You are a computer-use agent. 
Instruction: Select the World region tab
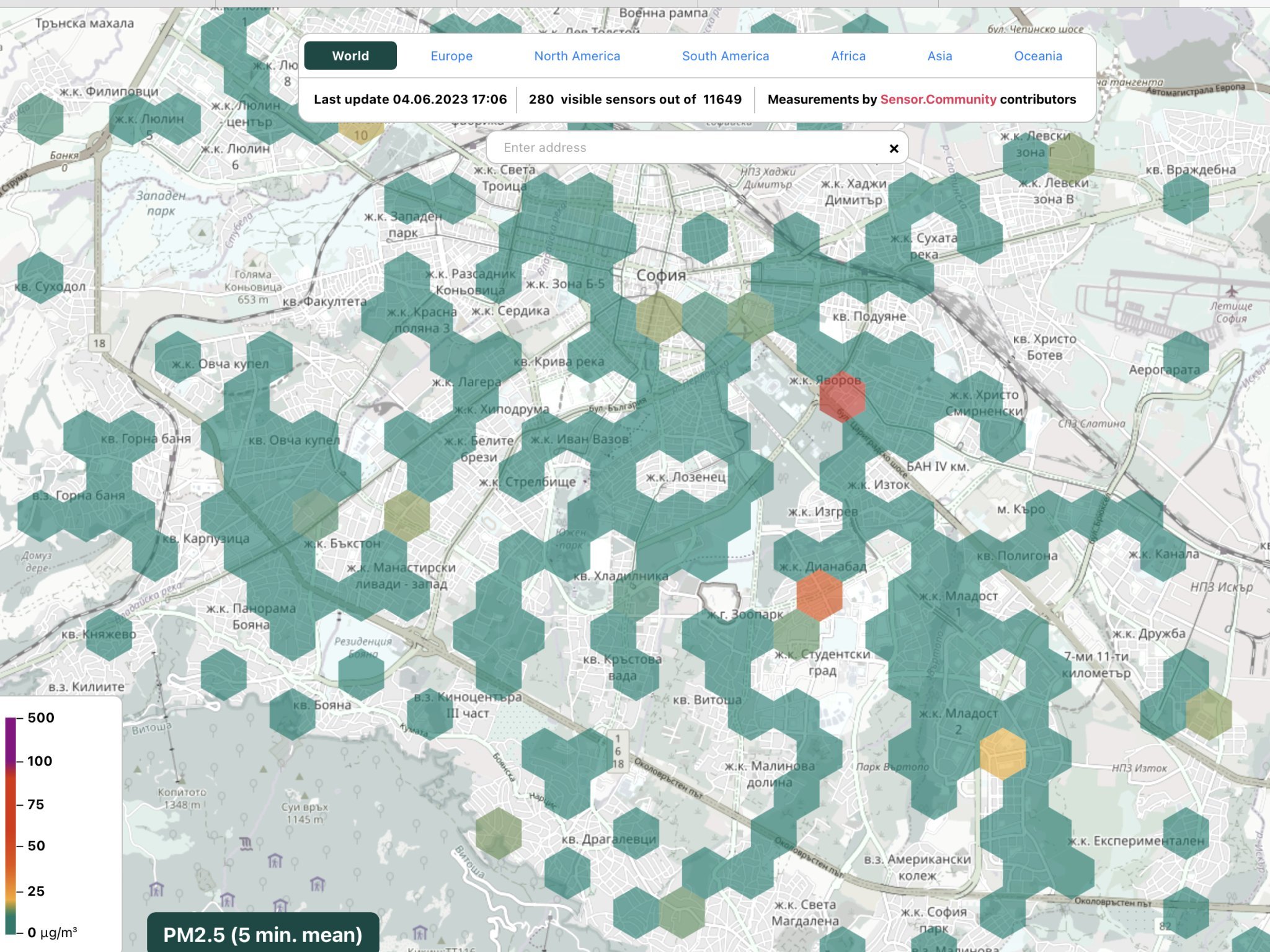[350, 56]
